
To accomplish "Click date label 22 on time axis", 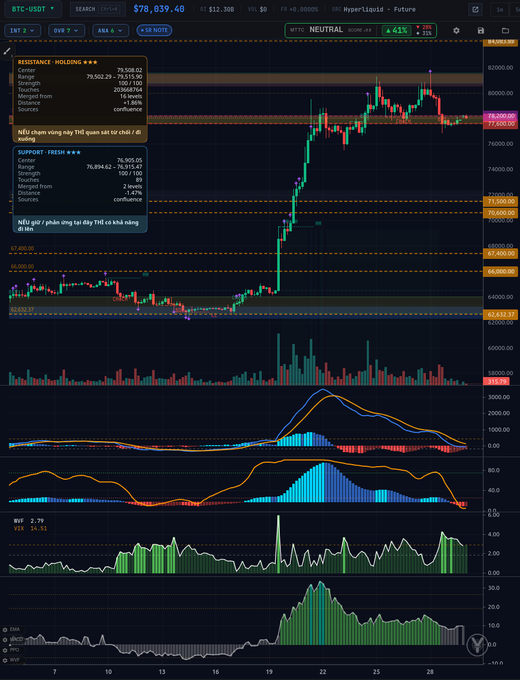I will 323,671.
